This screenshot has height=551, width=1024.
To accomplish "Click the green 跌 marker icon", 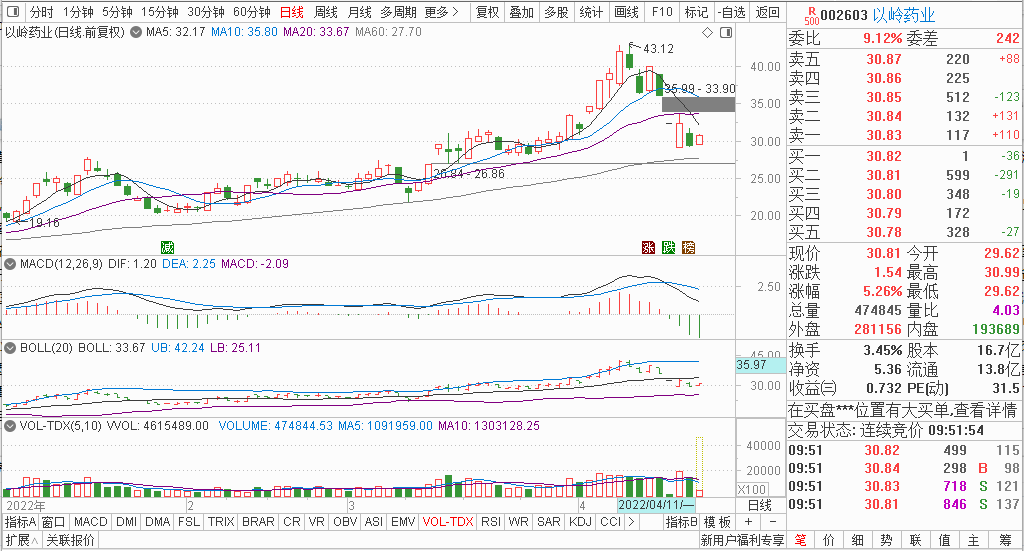I will pyautogui.click(x=668, y=247).
